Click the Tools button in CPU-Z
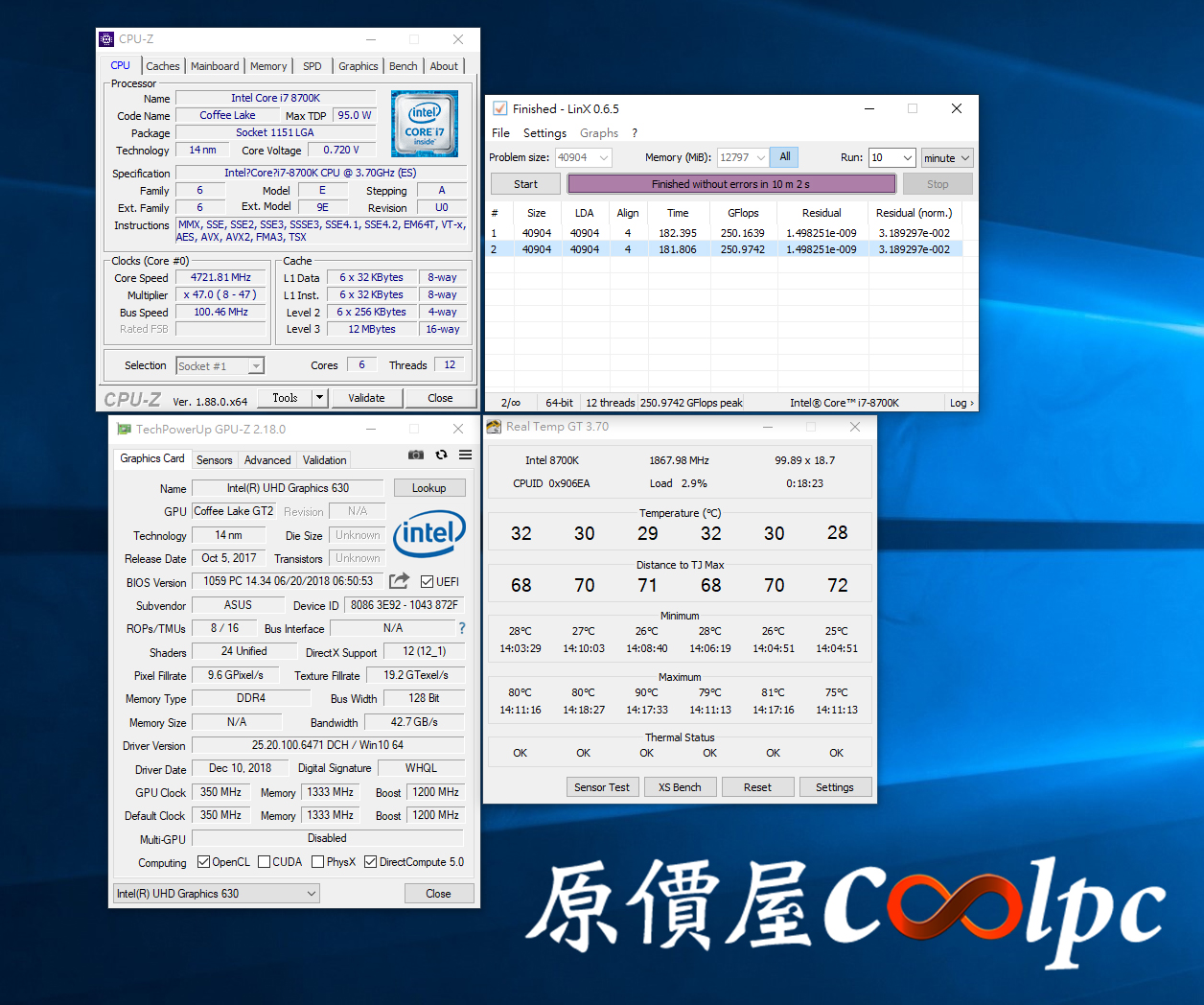Screen dimensions: 1204x1005 click(x=285, y=398)
